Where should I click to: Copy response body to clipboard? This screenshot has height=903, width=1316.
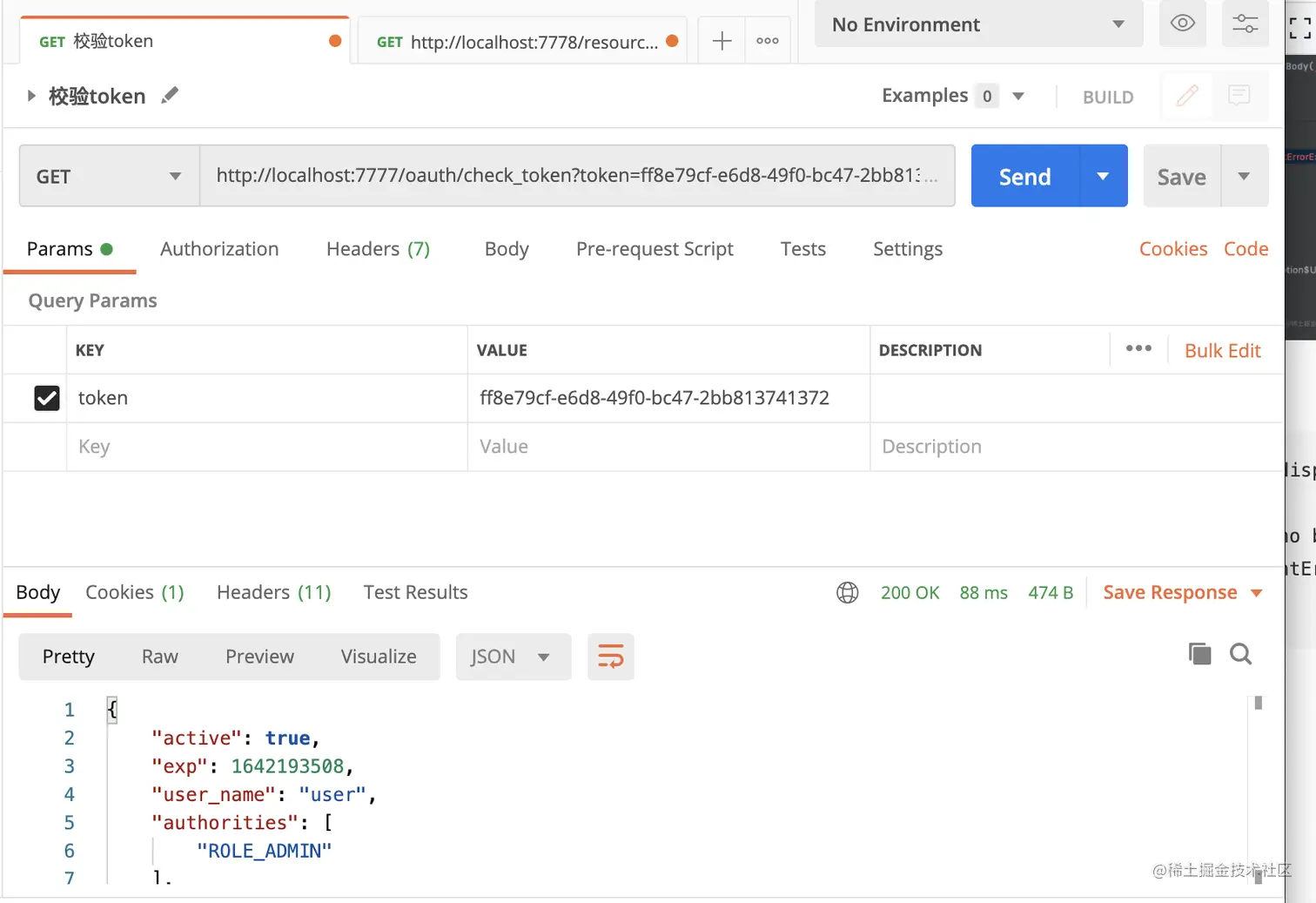(1199, 654)
